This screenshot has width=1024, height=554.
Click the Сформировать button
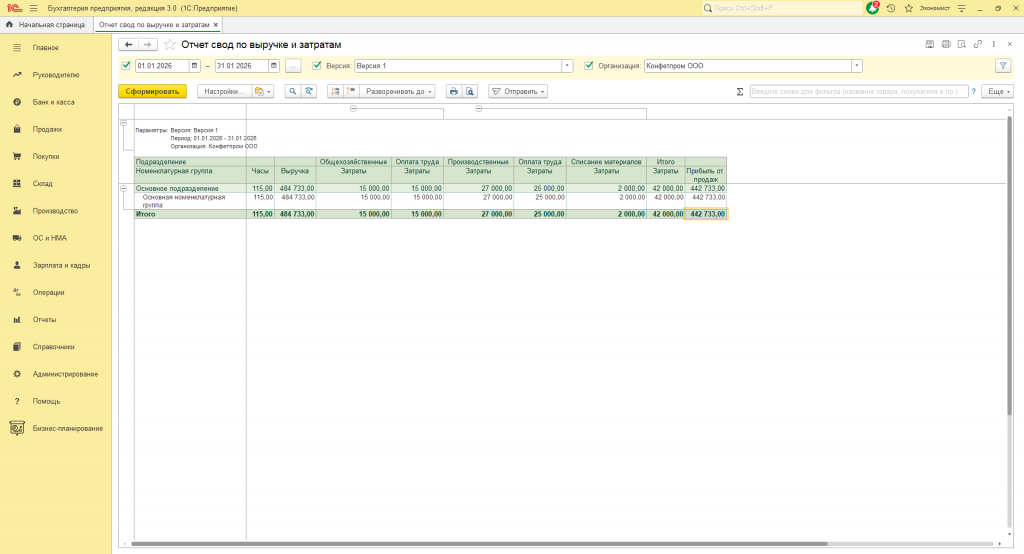point(152,91)
